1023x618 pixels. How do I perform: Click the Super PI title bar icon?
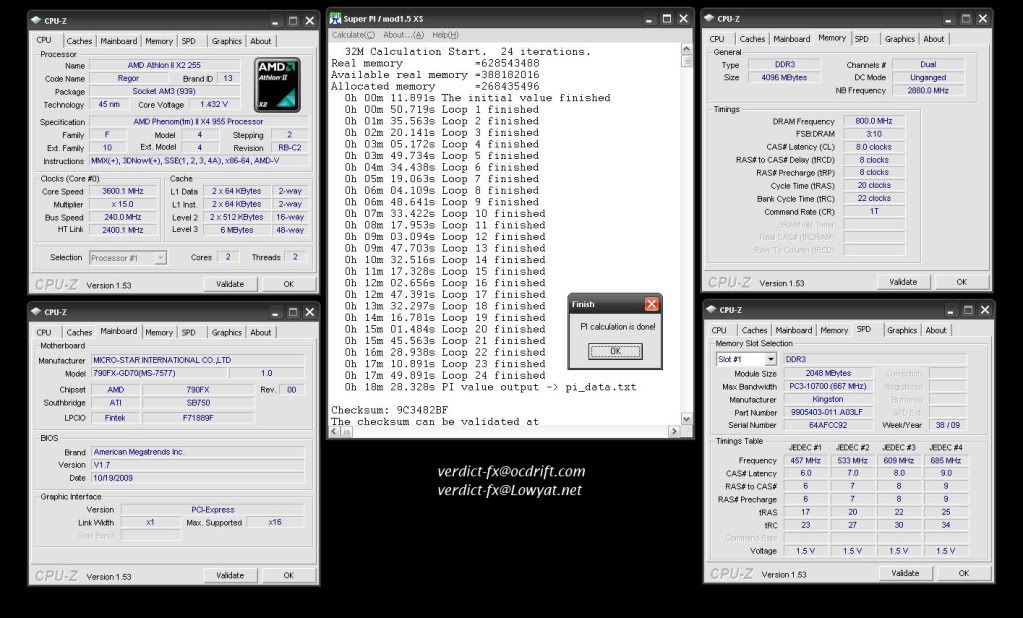click(x=336, y=19)
